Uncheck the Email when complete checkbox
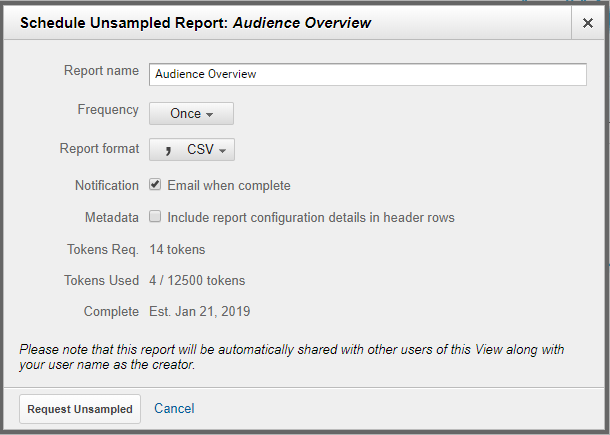The height and width of the screenshot is (435, 610). click(155, 185)
